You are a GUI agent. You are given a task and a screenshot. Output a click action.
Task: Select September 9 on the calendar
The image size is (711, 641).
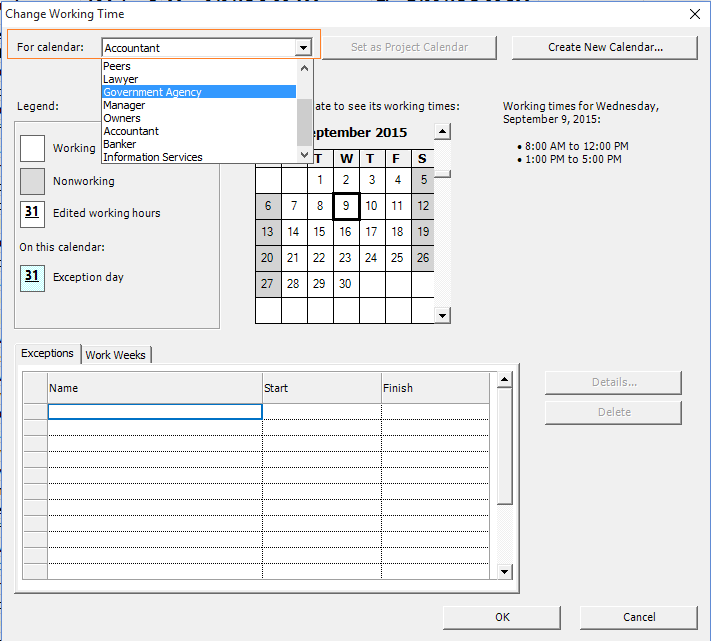click(346, 206)
